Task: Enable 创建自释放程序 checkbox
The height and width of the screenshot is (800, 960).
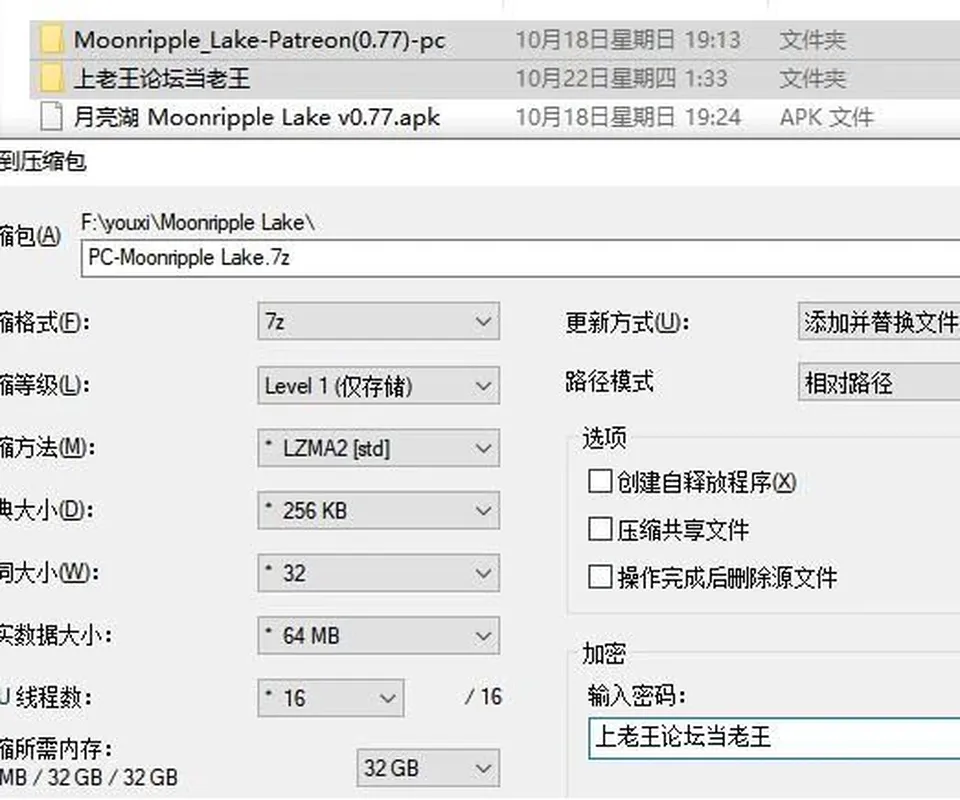Action: click(x=599, y=481)
